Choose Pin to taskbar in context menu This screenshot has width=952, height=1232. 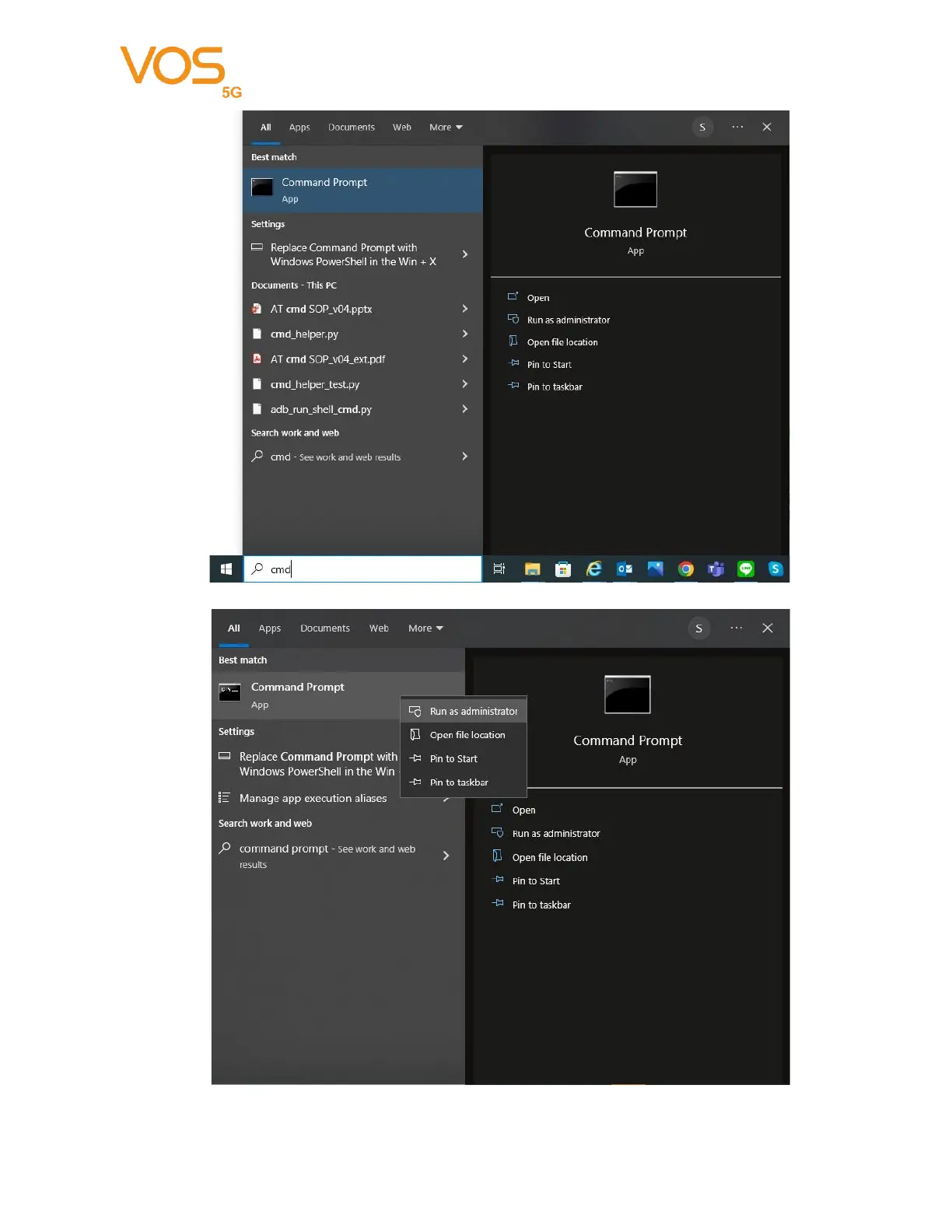(464, 782)
